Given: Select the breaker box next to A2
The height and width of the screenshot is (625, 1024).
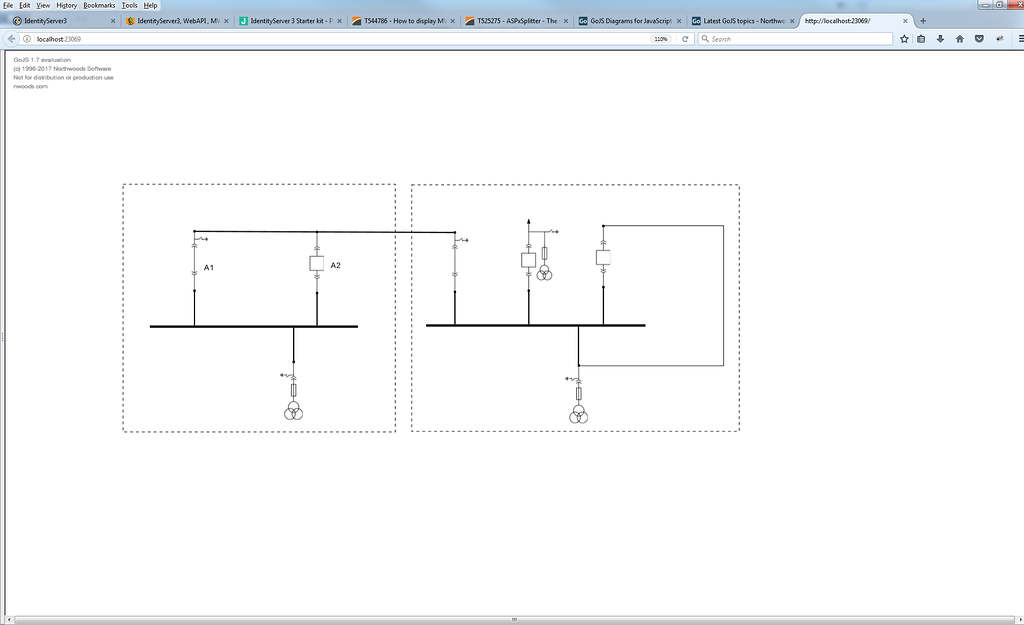Looking at the screenshot, I should (x=317, y=265).
